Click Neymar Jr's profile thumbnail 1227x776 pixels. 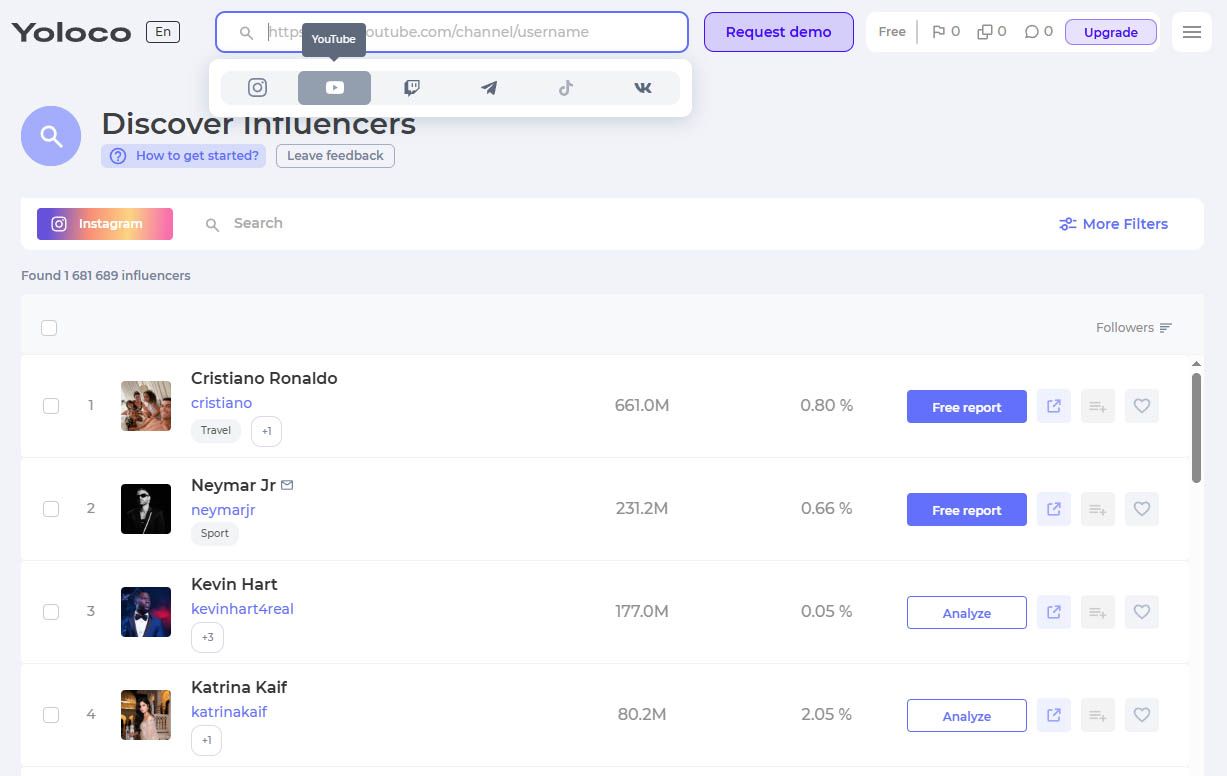pyautogui.click(x=146, y=509)
